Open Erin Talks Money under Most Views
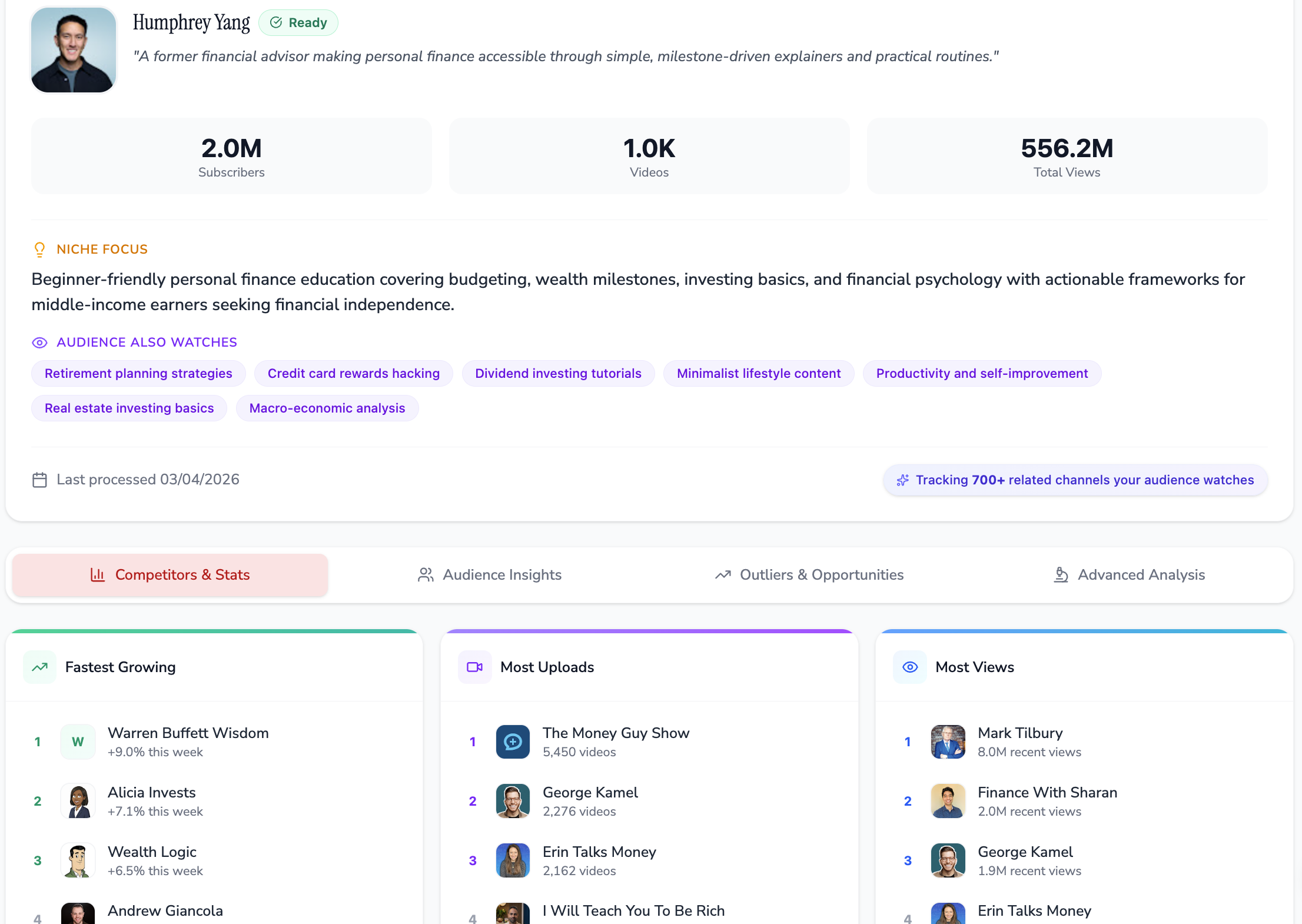The height and width of the screenshot is (924, 1302). point(1034,910)
